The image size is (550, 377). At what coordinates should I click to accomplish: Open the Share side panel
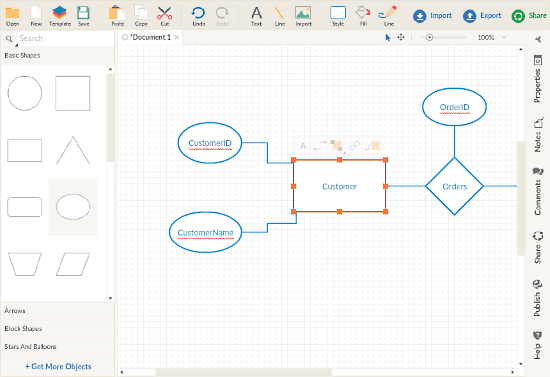click(538, 247)
